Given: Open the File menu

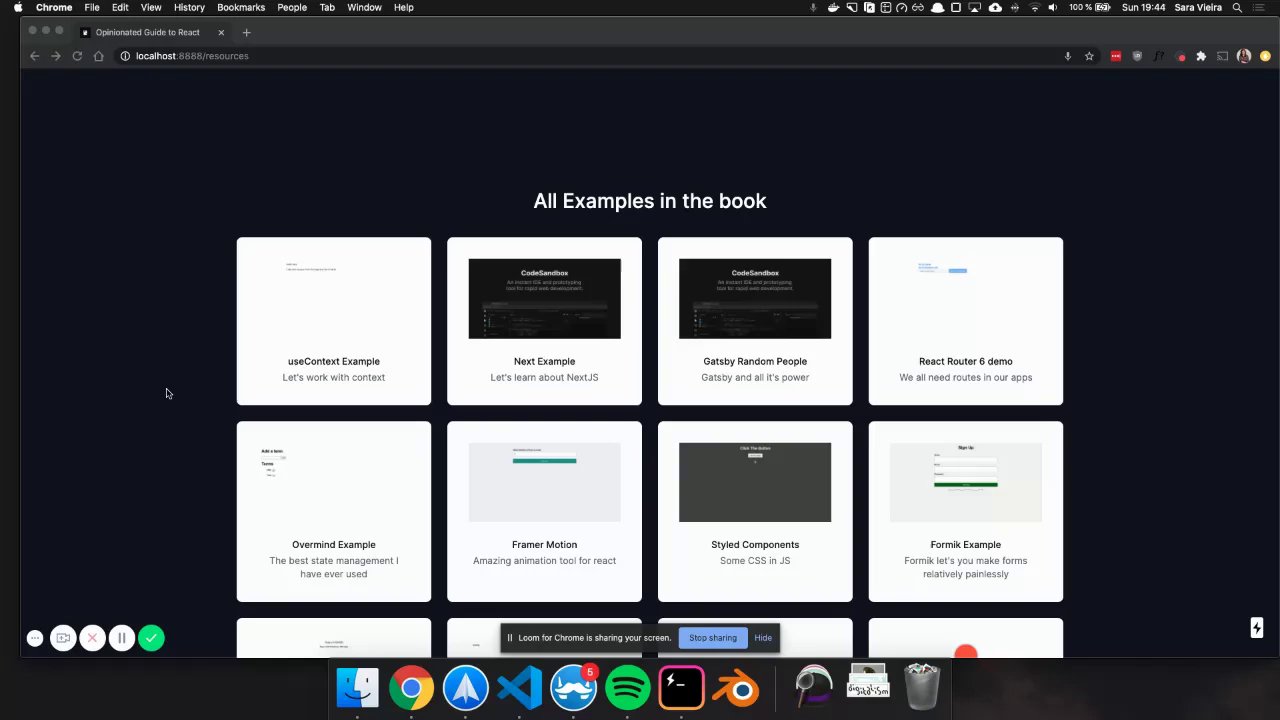Looking at the screenshot, I should 92,7.
